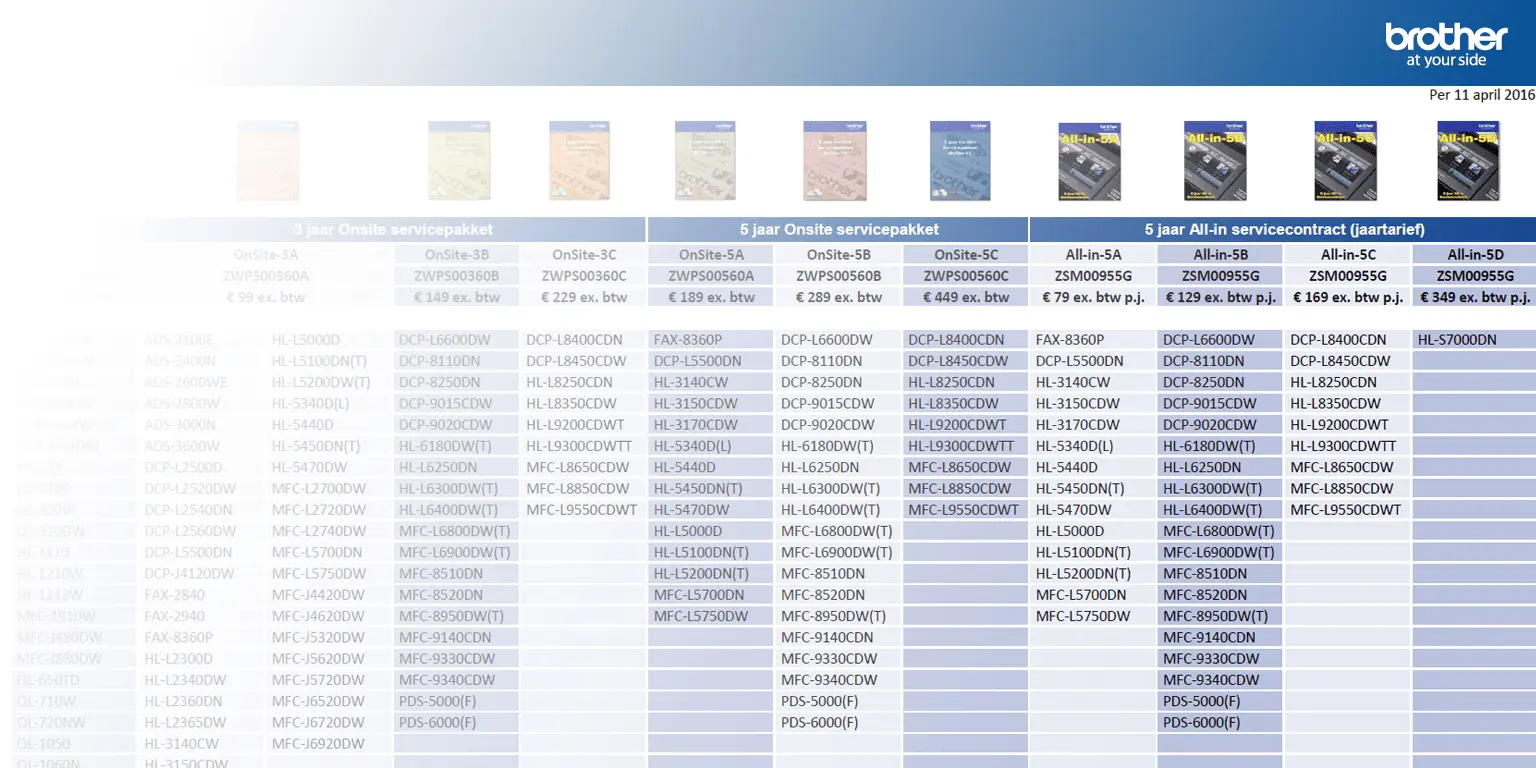Screen dimensions: 1536x768
Task: Select HL-3140CW in the OnSite-5A column
Action: click(x=692, y=382)
